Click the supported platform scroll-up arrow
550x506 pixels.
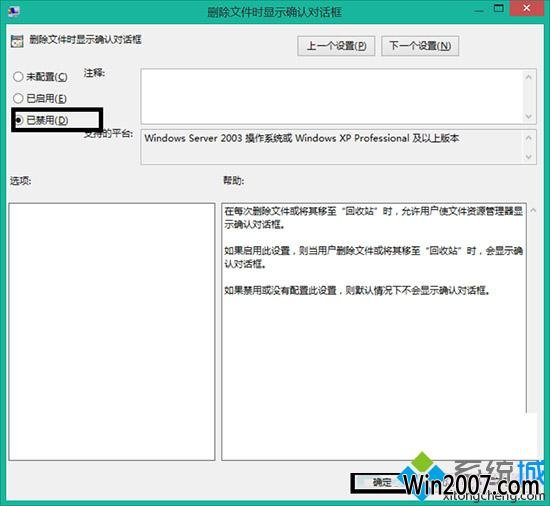(x=529, y=138)
